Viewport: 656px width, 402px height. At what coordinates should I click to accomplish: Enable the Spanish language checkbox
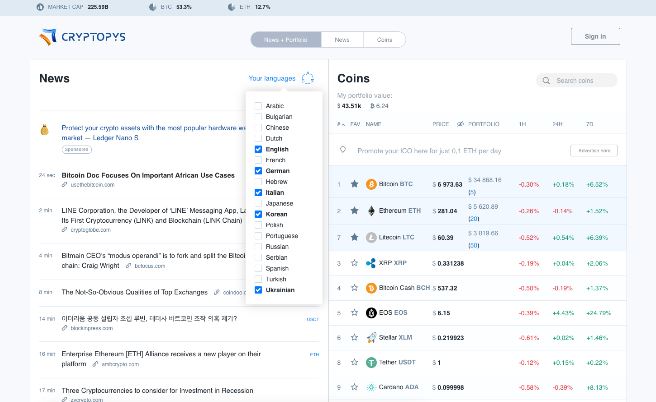(x=258, y=268)
